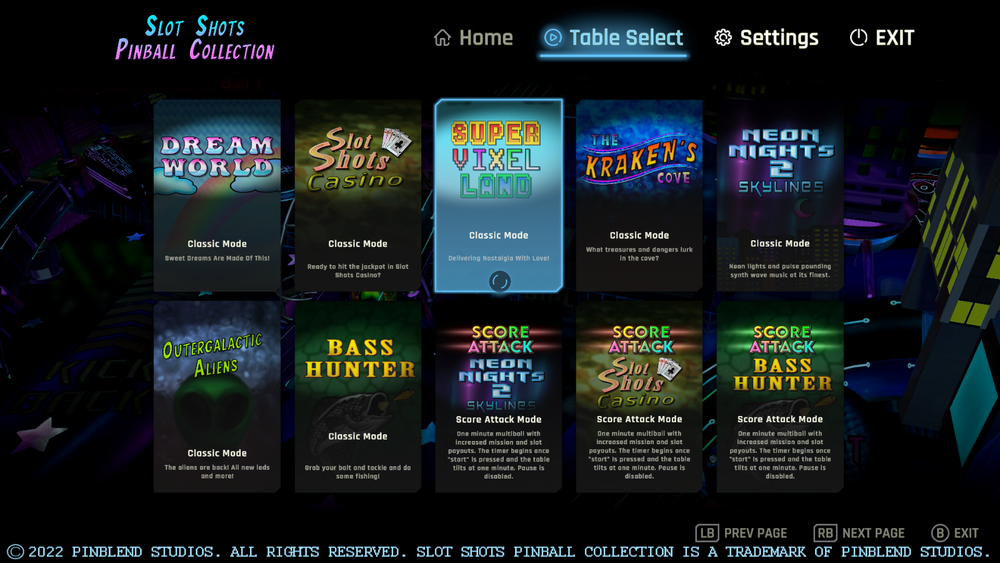
Task: Click the Slot Shots Pinball Collection logo
Action: point(195,38)
